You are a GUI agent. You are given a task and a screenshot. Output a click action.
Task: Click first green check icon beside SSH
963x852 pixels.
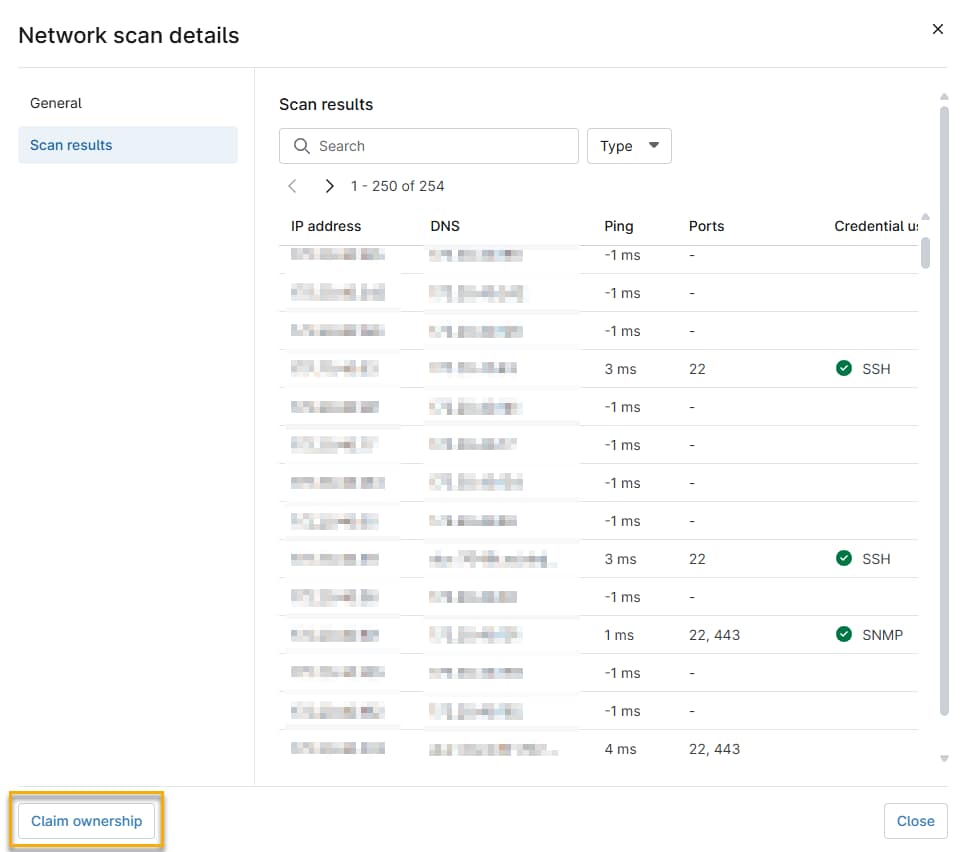tap(844, 369)
